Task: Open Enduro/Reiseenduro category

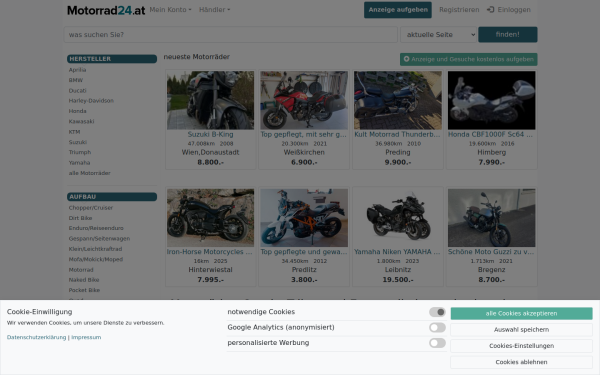Action: tap(96, 228)
